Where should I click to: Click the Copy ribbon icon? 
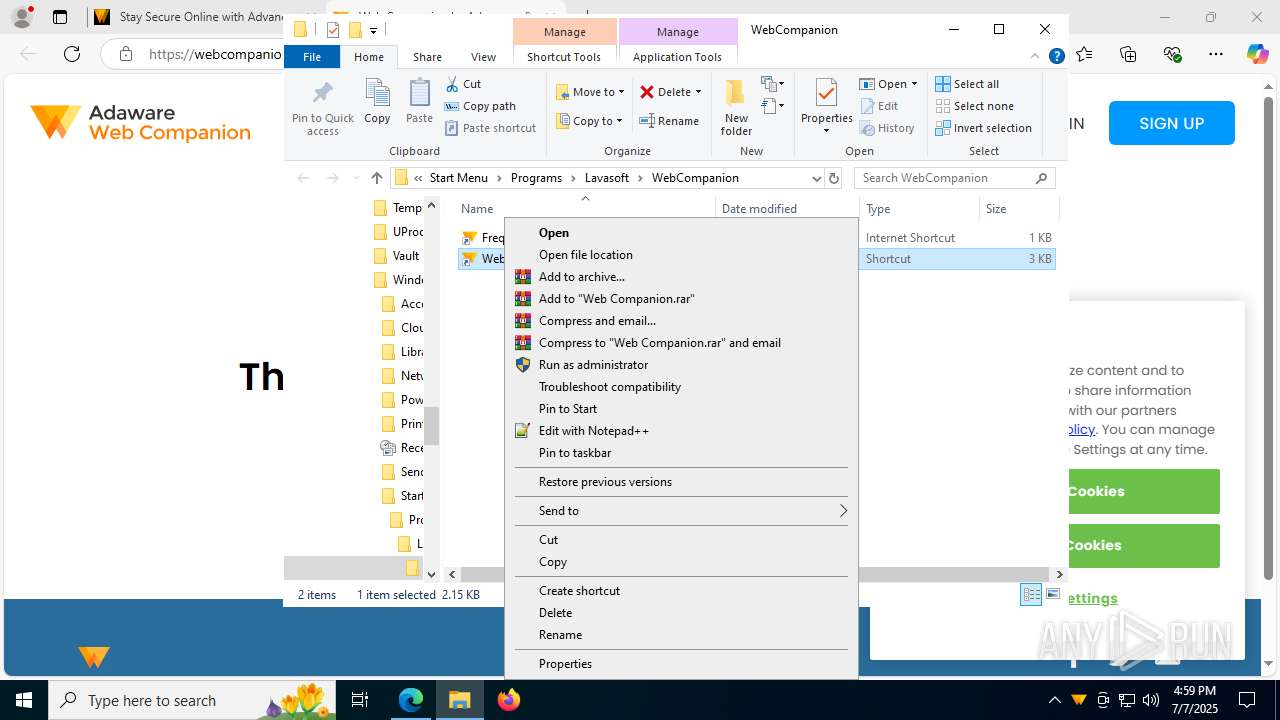[x=377, y=102]
